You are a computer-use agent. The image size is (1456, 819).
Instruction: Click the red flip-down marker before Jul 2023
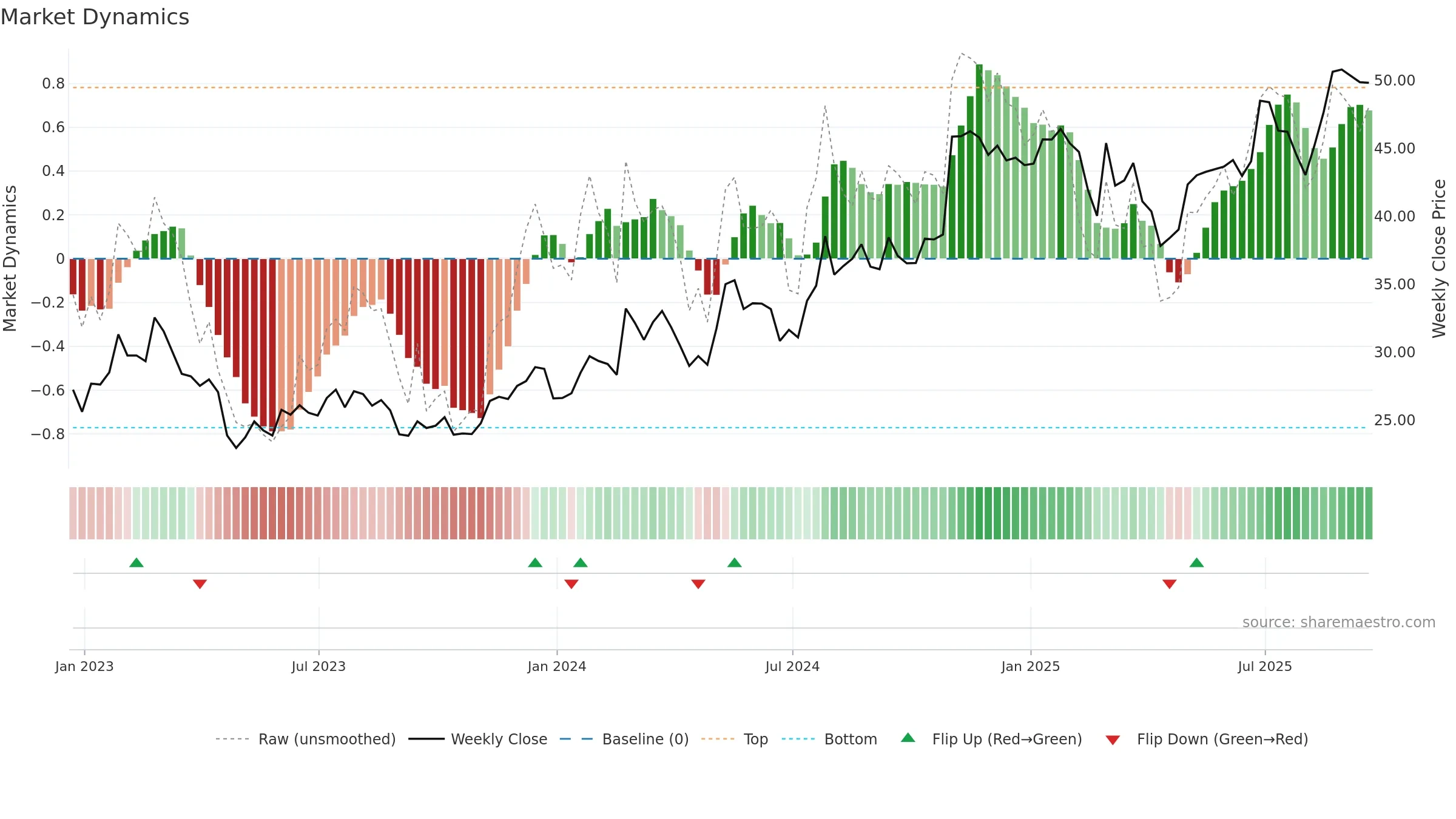coord(200,584)
